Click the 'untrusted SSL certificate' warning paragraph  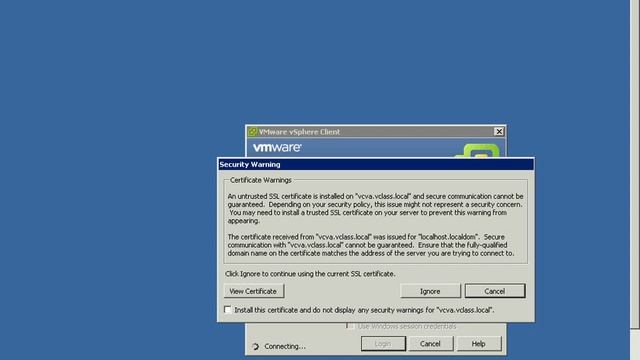376,209
